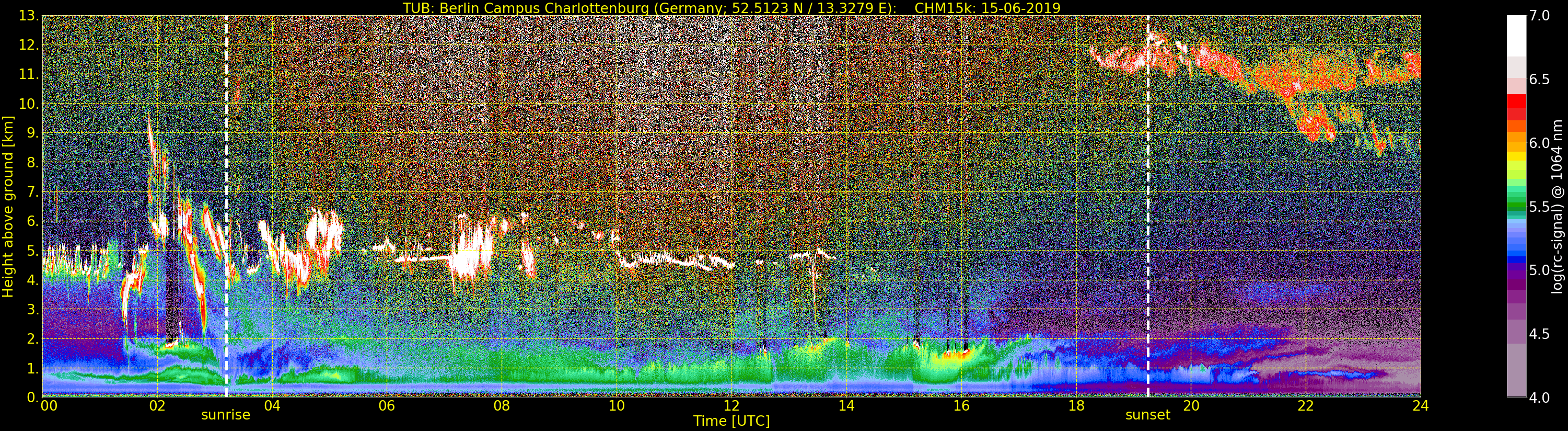The width and height of the screenshot is (1568, 431).
Task: Click the white dashed sunrise marker line
Action: (x=226, y=206)
